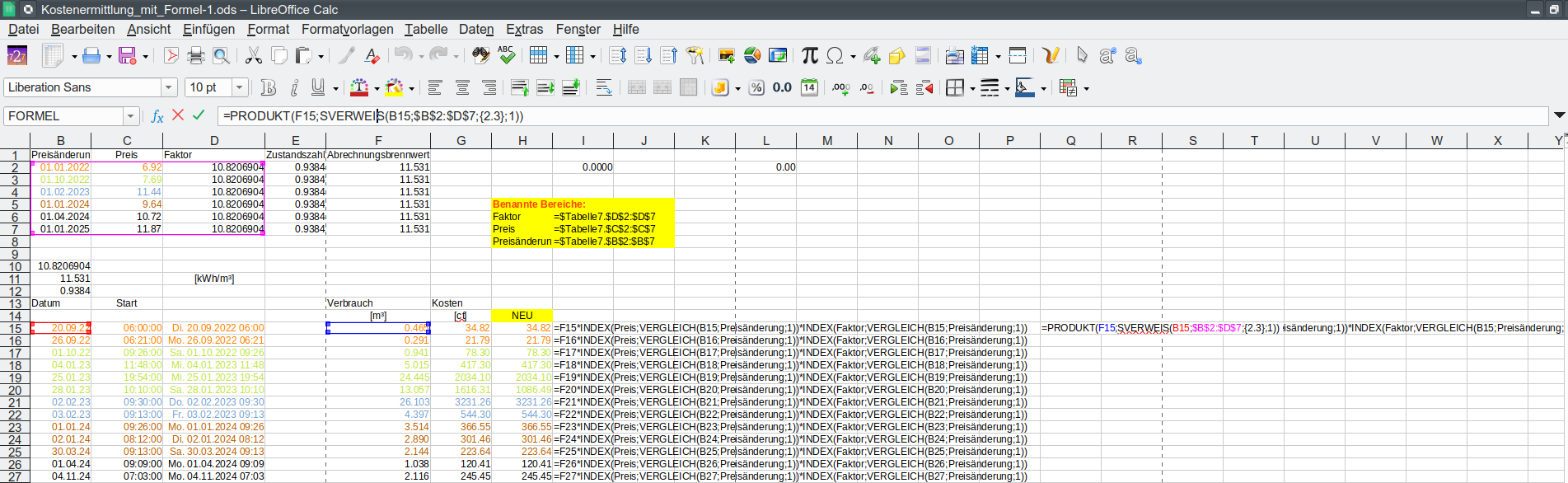Expand the formula bar arrow

pyautogui.click(x=1559, y=115)
